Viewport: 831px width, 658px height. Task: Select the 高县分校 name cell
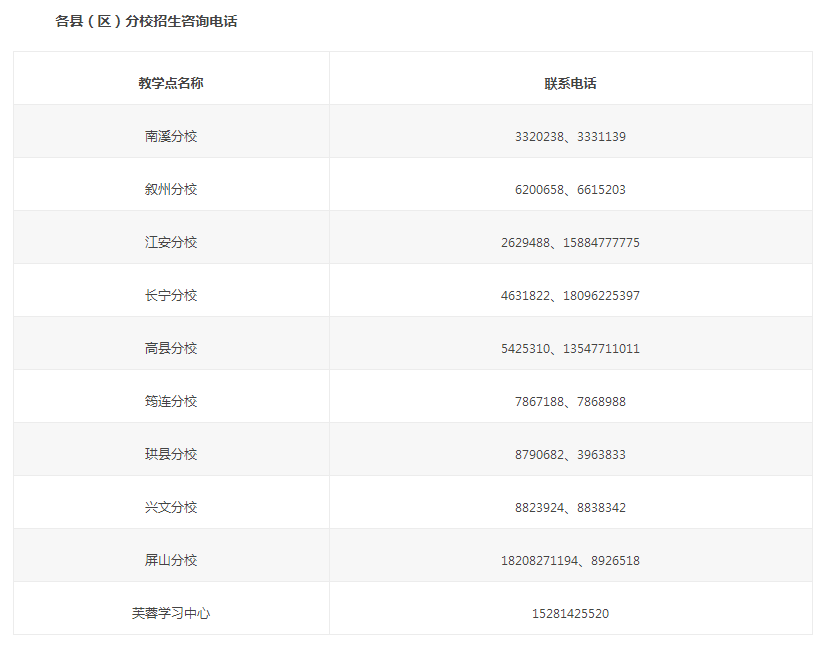coord(171,348)
